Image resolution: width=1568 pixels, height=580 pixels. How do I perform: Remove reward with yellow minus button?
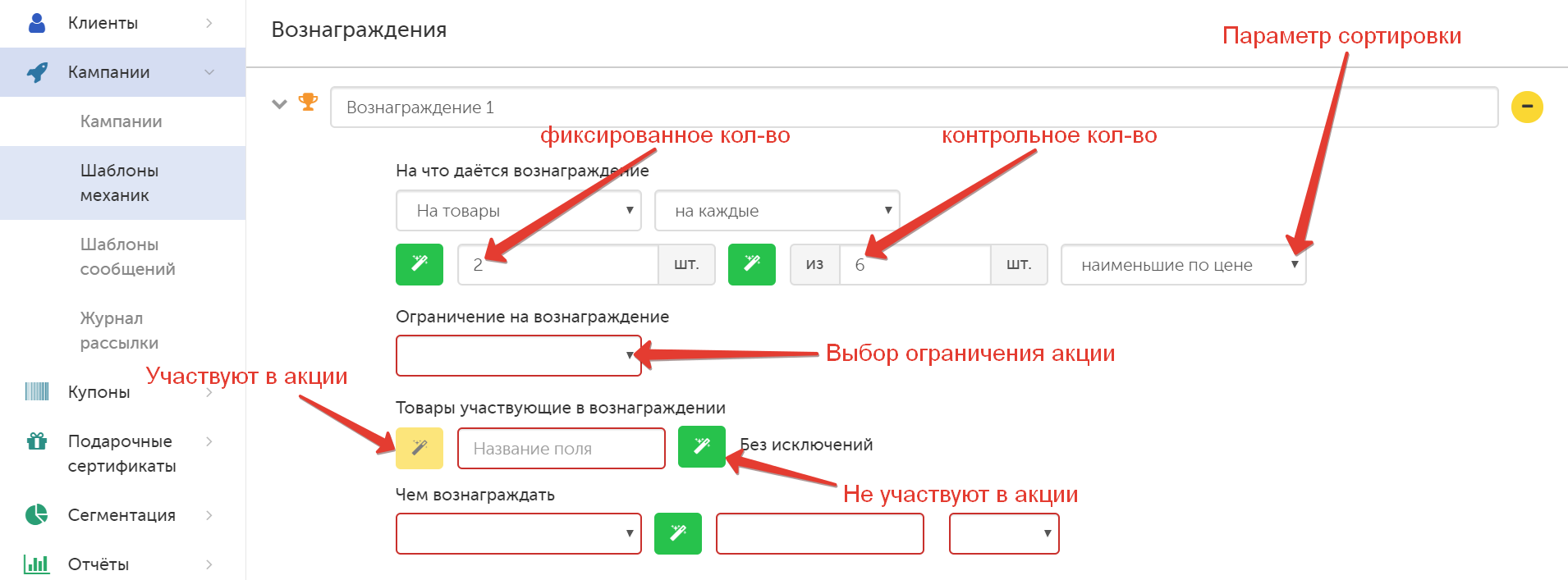click(1527, 107)
